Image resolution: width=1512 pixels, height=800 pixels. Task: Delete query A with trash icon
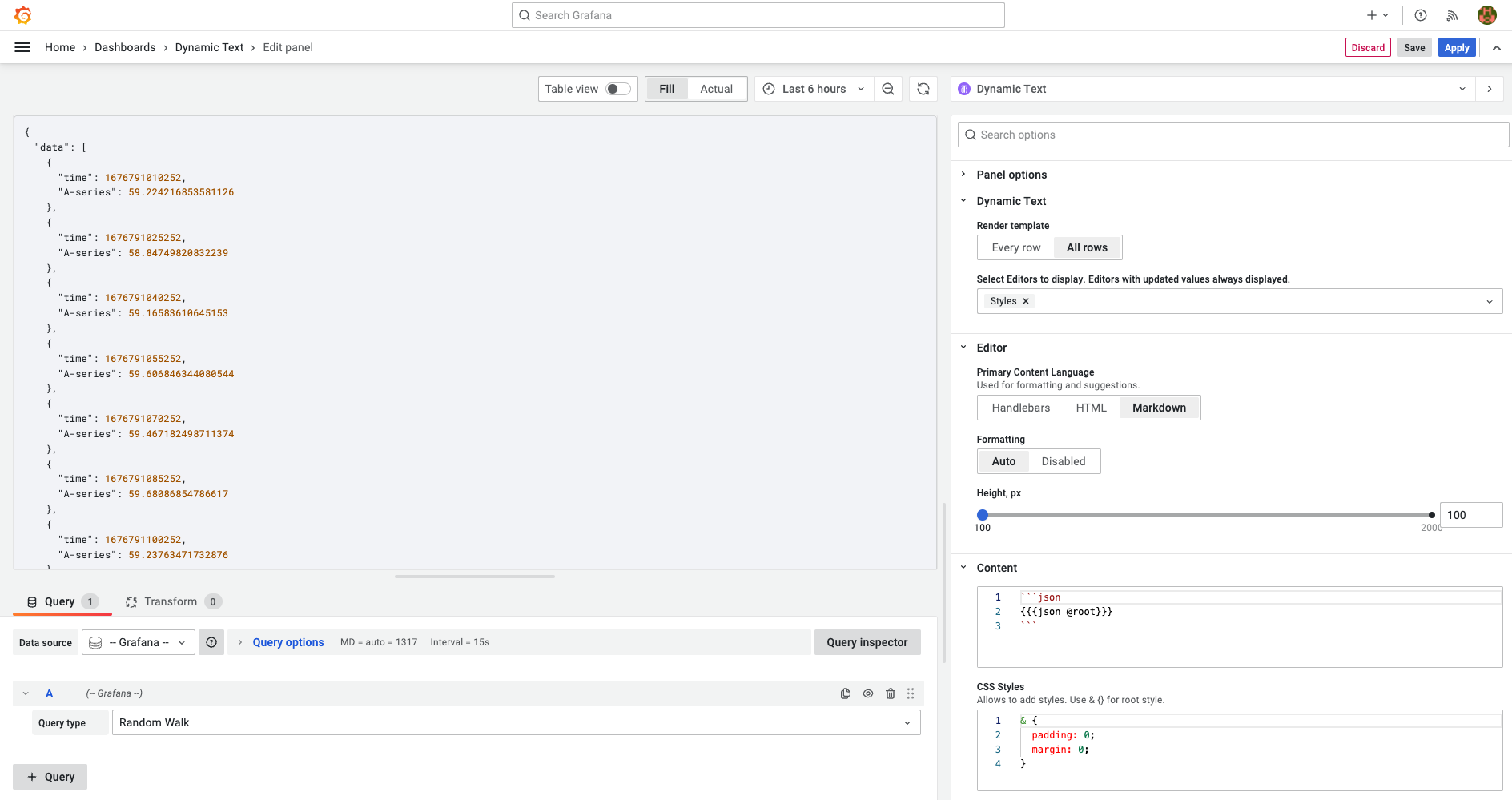click(891, 693)
